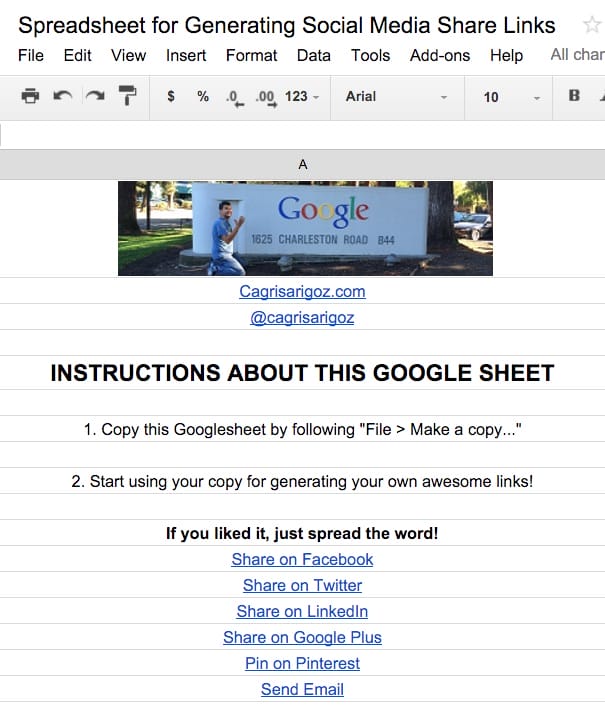Viewport: 605px width, 726px height.
Task: Open the Arial font family dropdown
Action: [x=397, y=97]
